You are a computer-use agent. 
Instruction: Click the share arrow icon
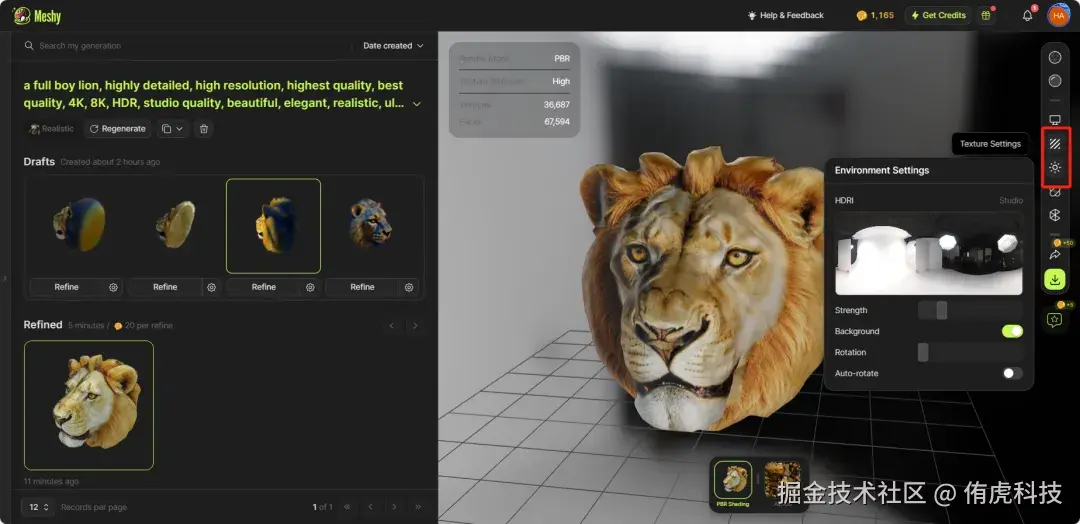tap(1055, 255)
